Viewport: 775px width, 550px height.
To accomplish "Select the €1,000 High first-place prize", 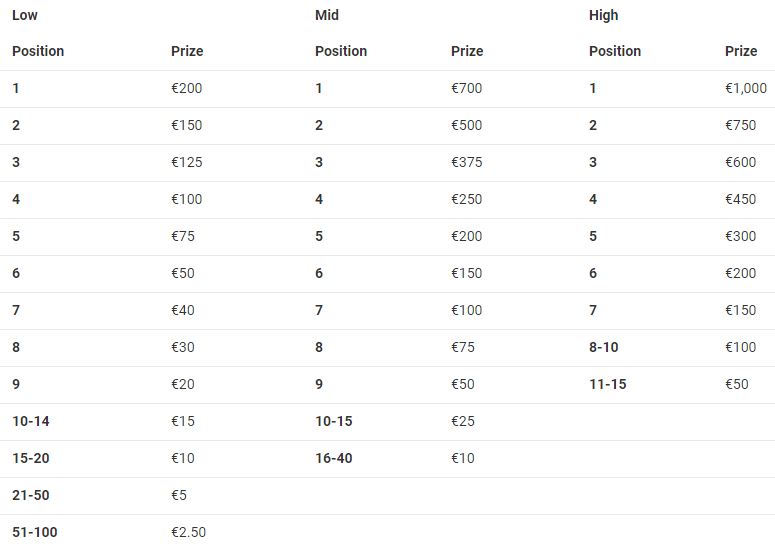I will [745, 88].
